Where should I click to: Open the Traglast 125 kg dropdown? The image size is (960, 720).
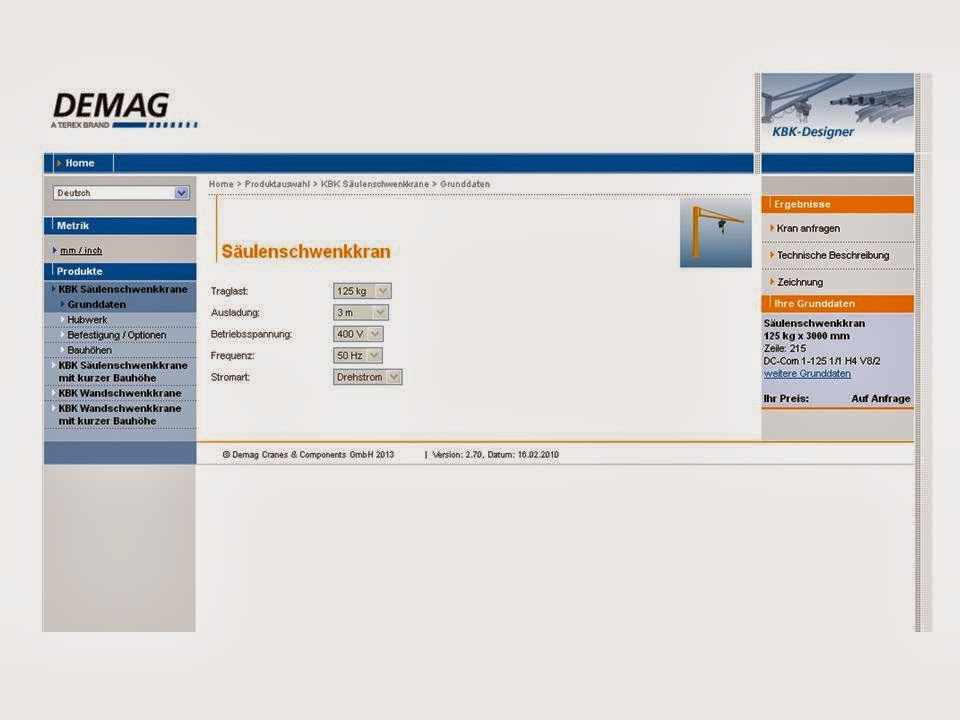click(x=362, y=291)
